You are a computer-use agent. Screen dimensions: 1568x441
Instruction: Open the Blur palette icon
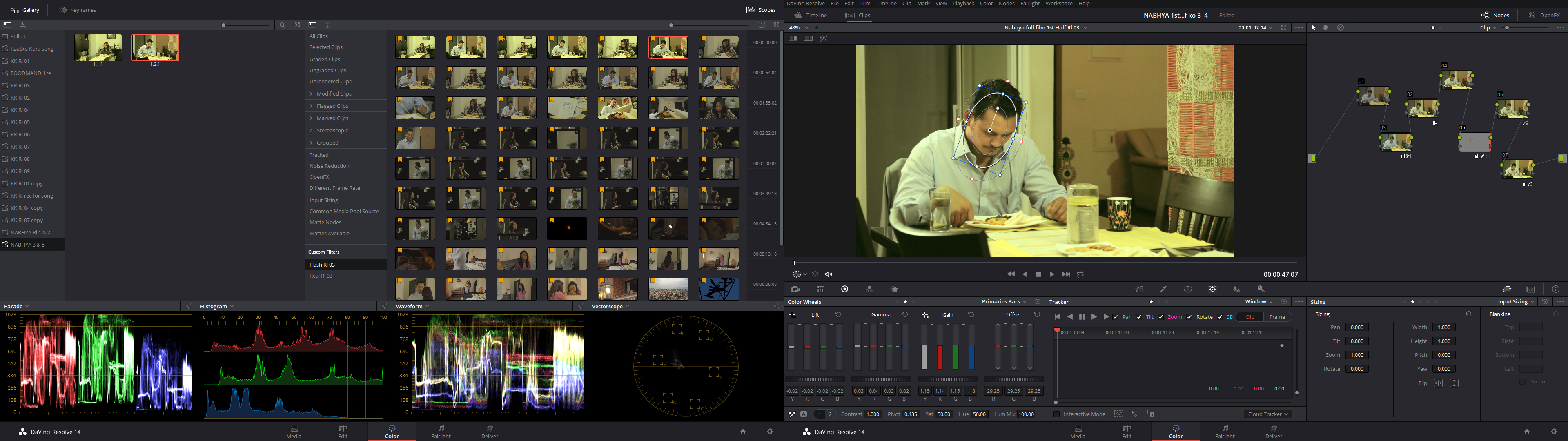[x=1236, y=290]
